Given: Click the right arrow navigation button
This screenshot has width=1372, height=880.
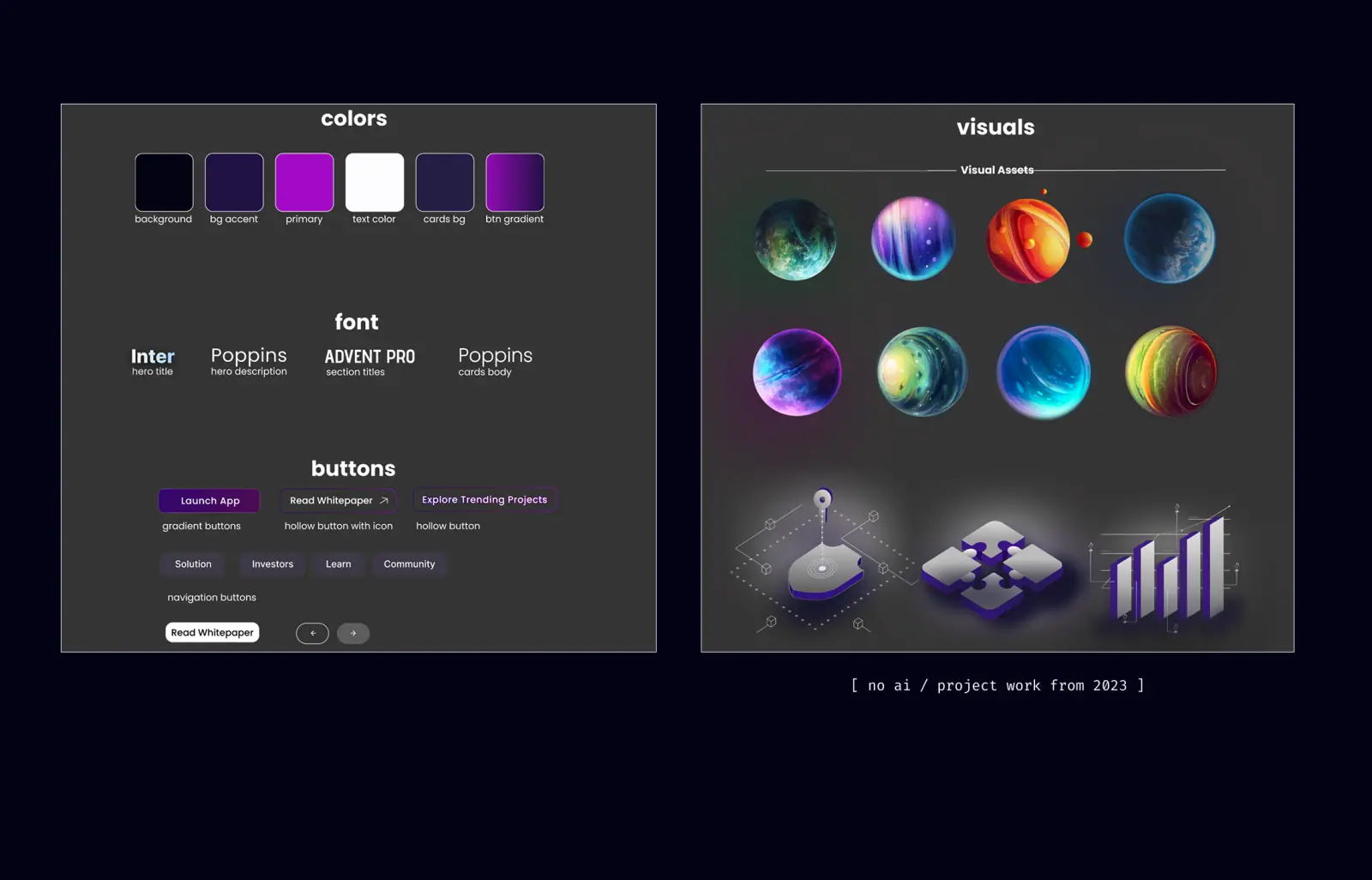Looking at the screenshot, I should (353, 633).
